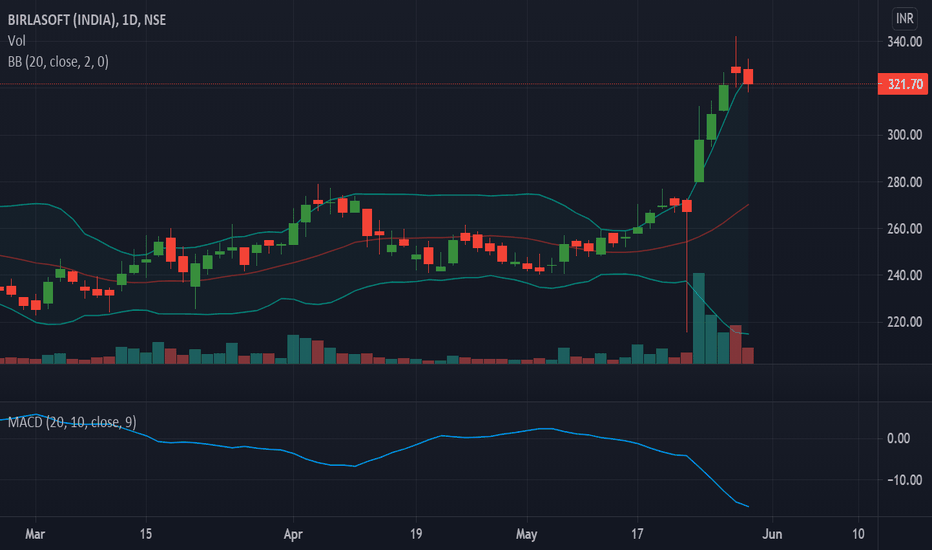Click the May date label
The height and width of the screenshot is (550, 932).
[x=527, y=534]
